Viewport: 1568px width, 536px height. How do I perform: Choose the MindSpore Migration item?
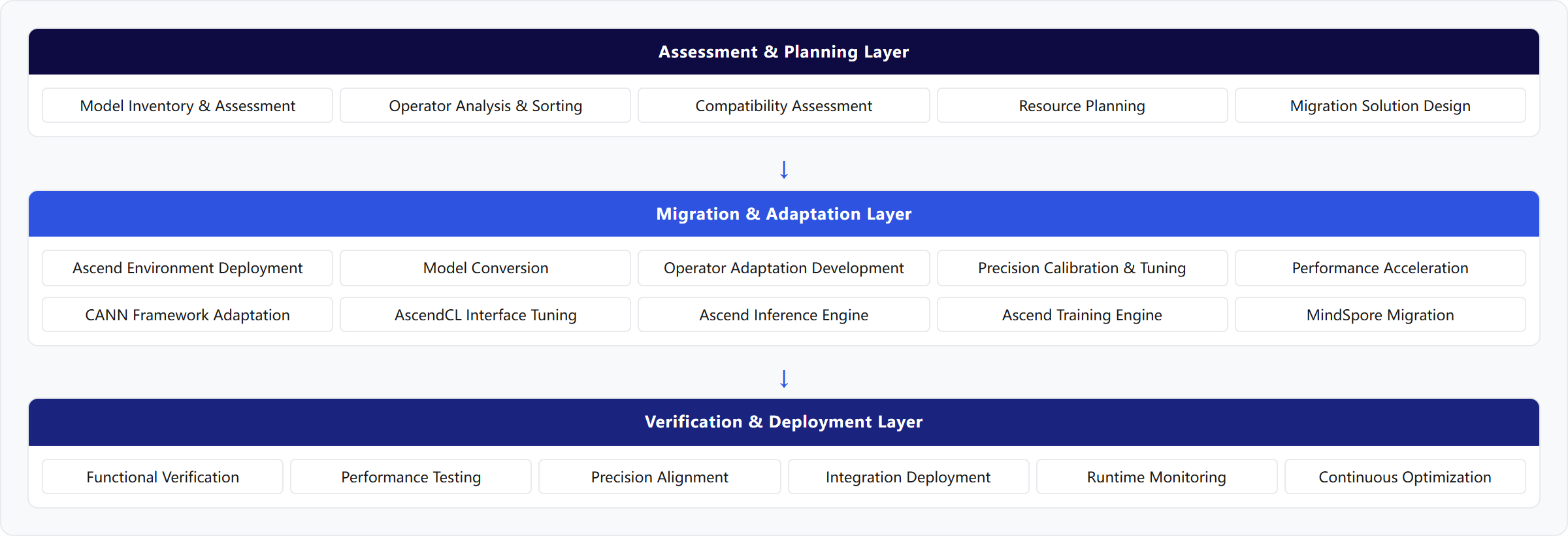[1380, 315]
